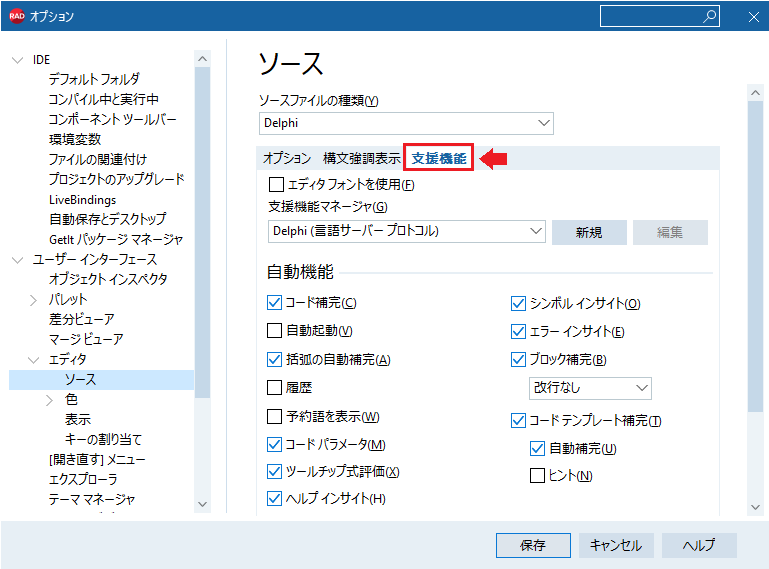Image resolution: width=769 pixels, height=569 pixels.
Task: Click tree scrollbar down arrow
Action: (203, 504)
